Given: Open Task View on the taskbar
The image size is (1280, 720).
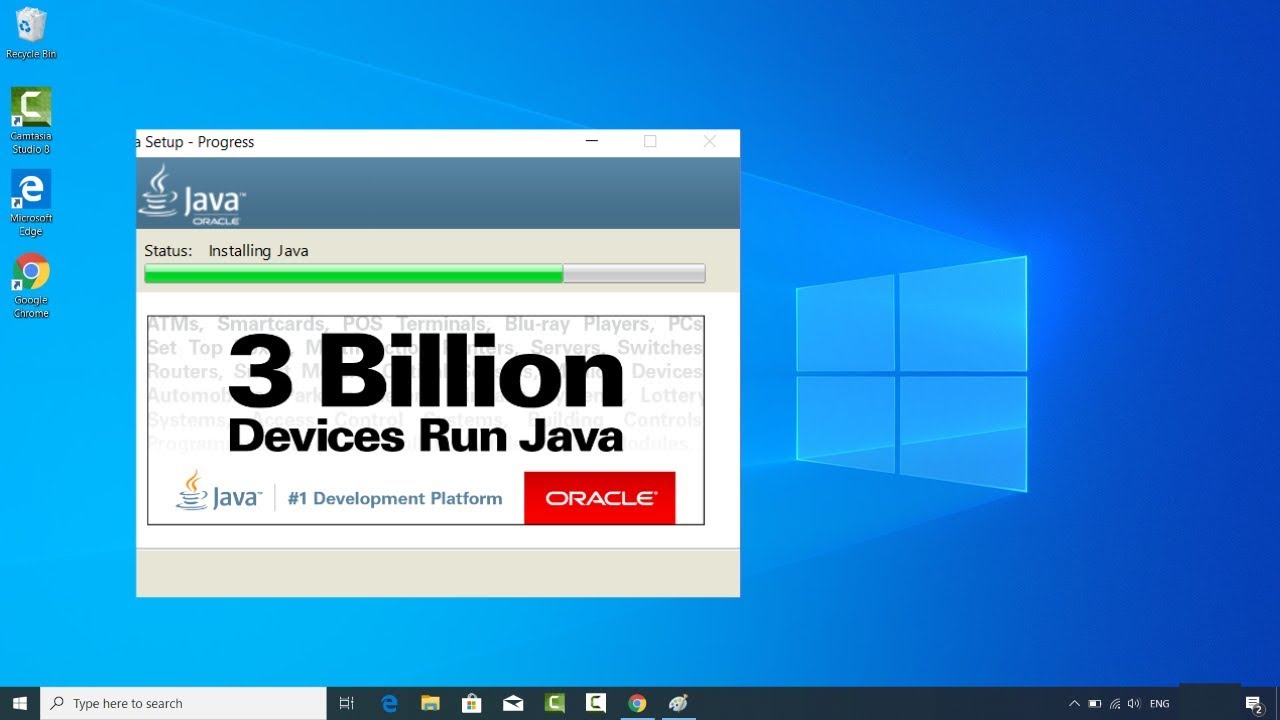Looking at the screenshot, I should coord(346,702).
